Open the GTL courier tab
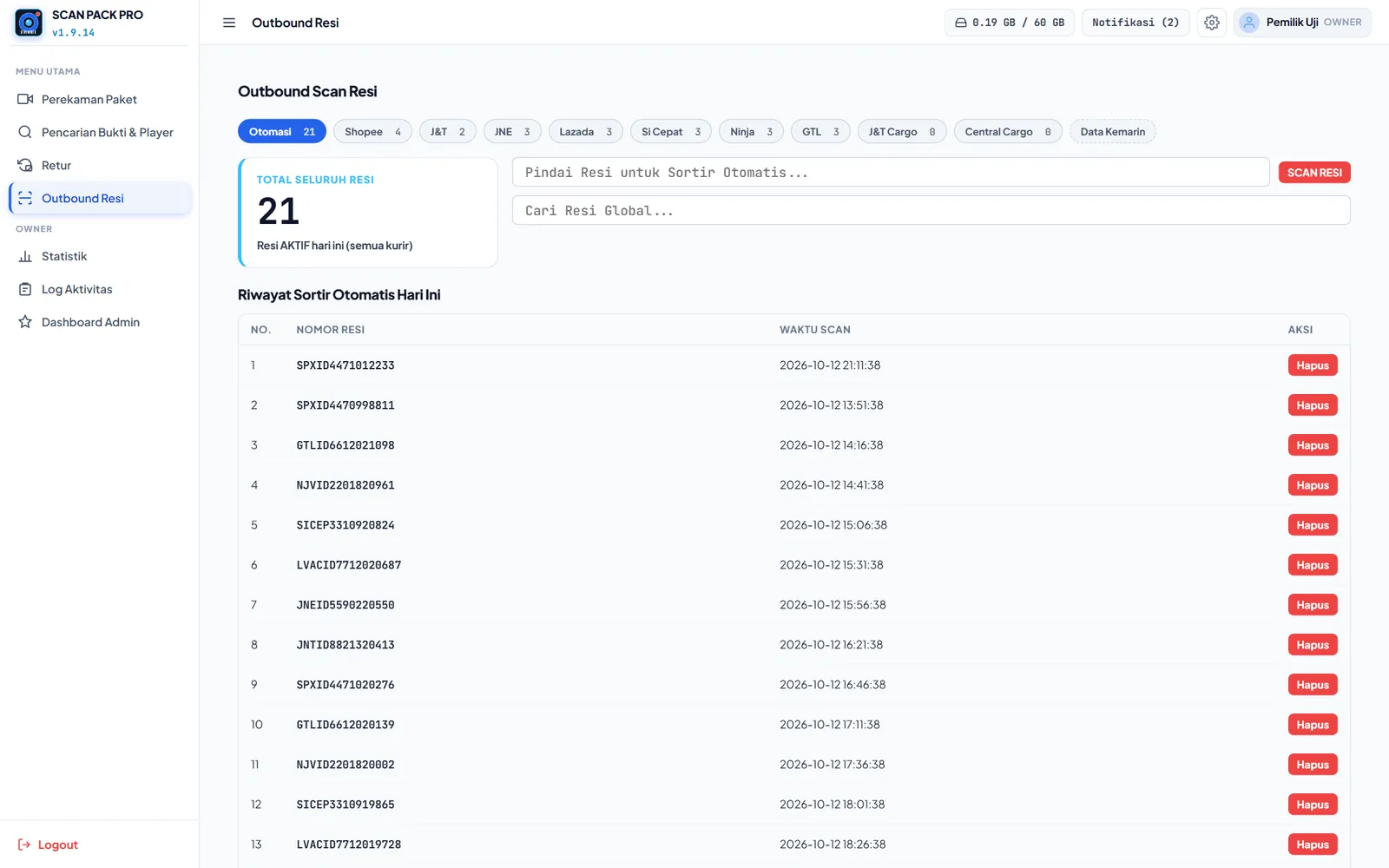Image resolution: width=1389 pixels, height=868 pixels. (820, 132)
